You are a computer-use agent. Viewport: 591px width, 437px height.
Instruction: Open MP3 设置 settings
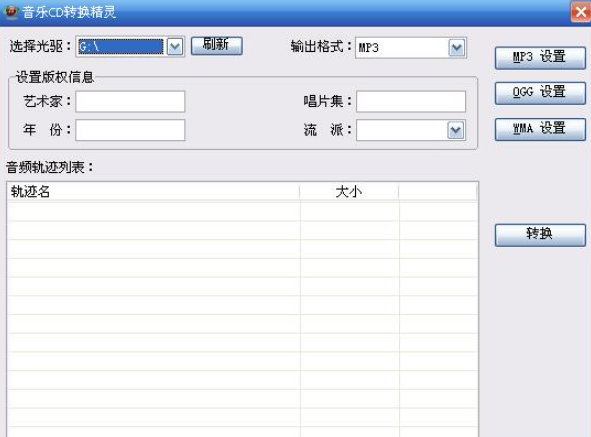tap(540, 58)
